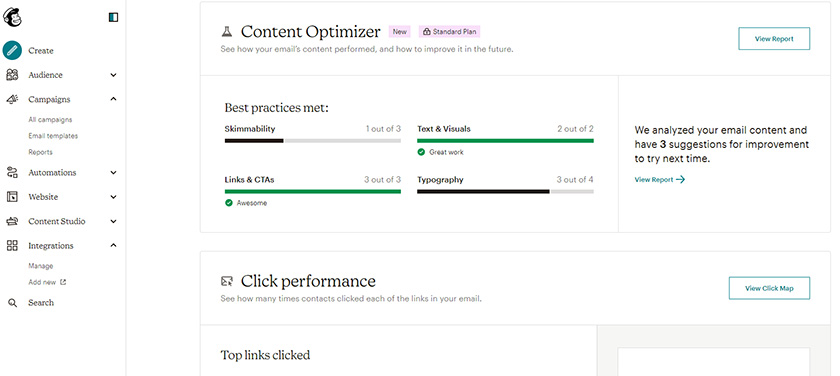
Task: Click the Integrations grid icon
Action: coord(12,245)
